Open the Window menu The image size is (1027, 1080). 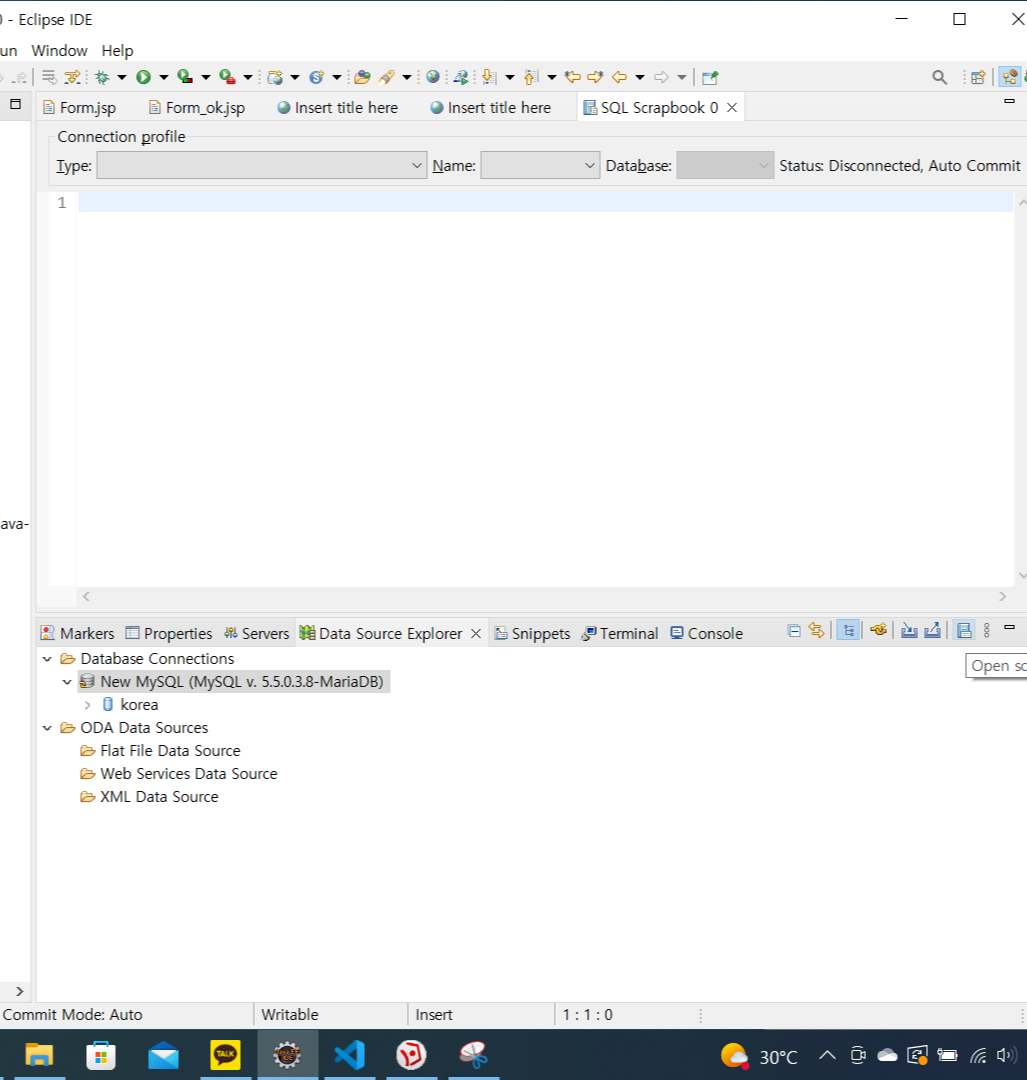tap(59, 51)
